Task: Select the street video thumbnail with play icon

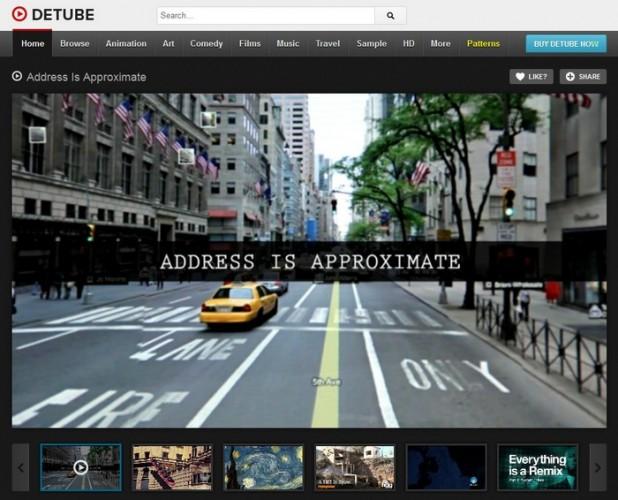Action: (x=81, y=467)
